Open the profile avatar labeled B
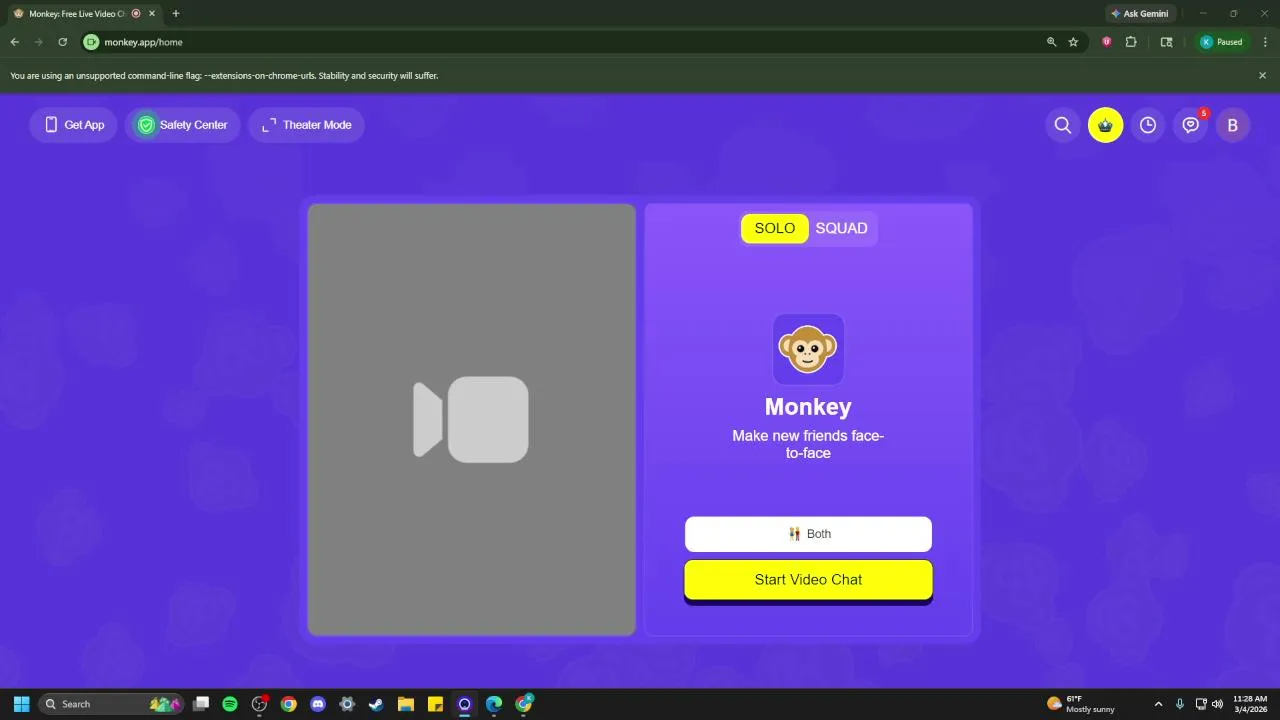Image resolution: width=1280 pixels, height=720 pixels. (1233, 125)
